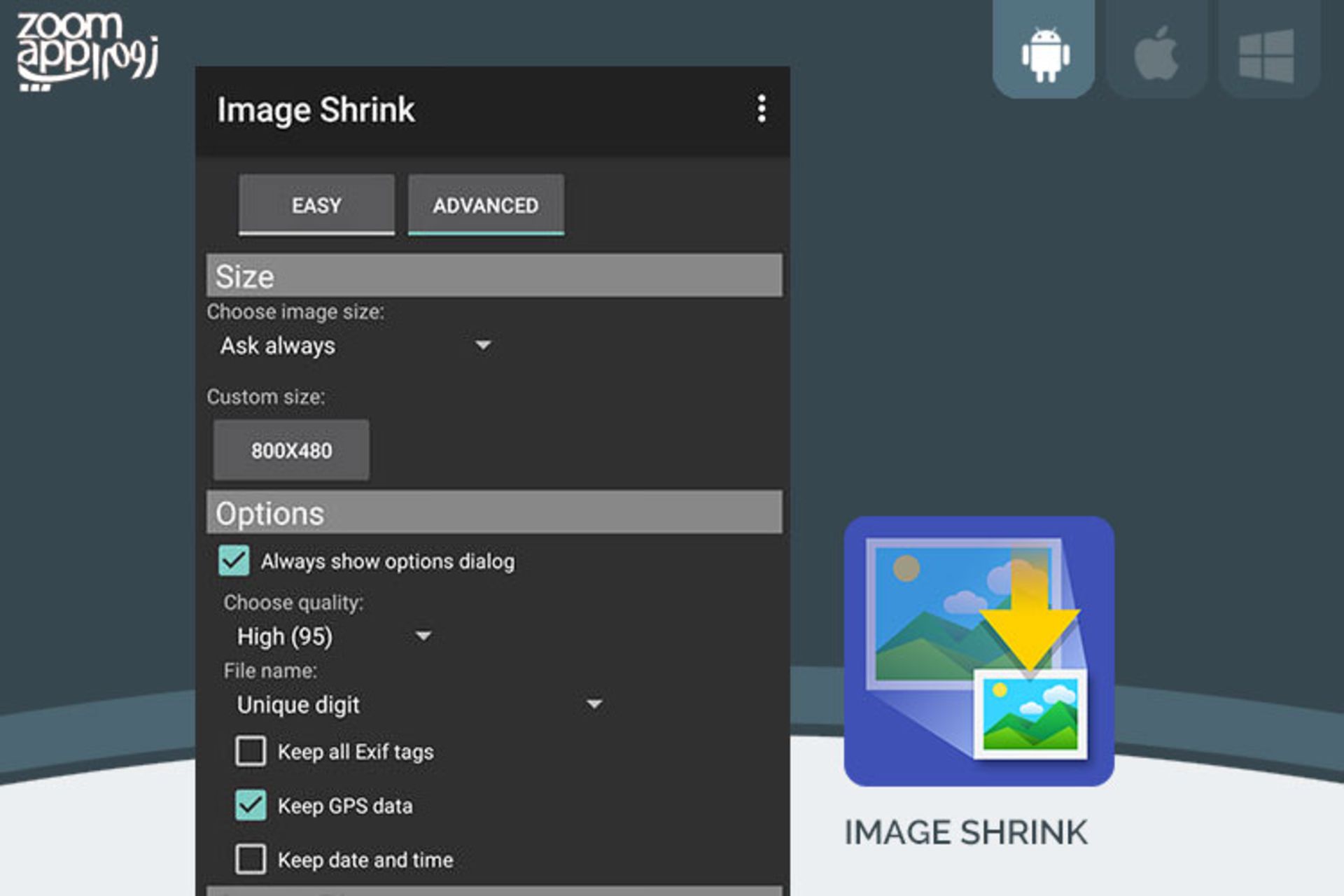Screen dimensions: 1344x896
Task: Enable Keep date and time
Action: [x=251, y=859]
